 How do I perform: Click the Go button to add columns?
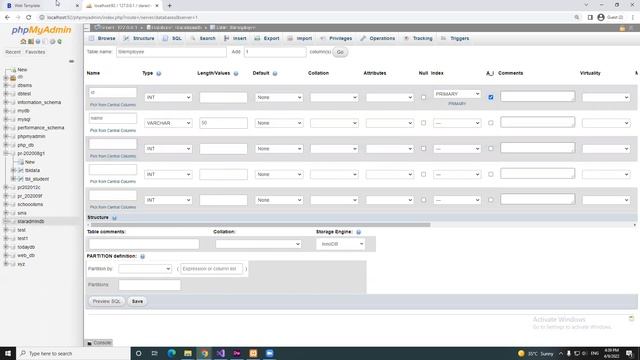coord(340,52)
